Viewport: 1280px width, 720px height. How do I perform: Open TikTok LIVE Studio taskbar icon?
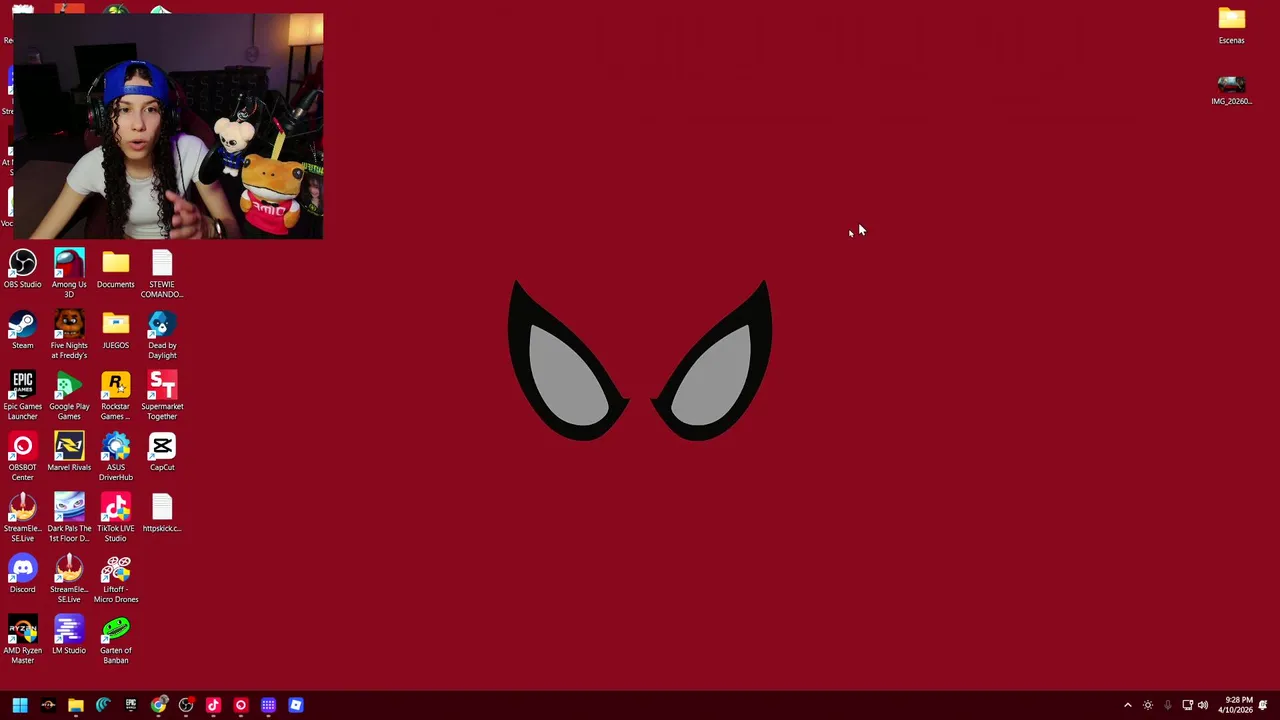(213, 705)
